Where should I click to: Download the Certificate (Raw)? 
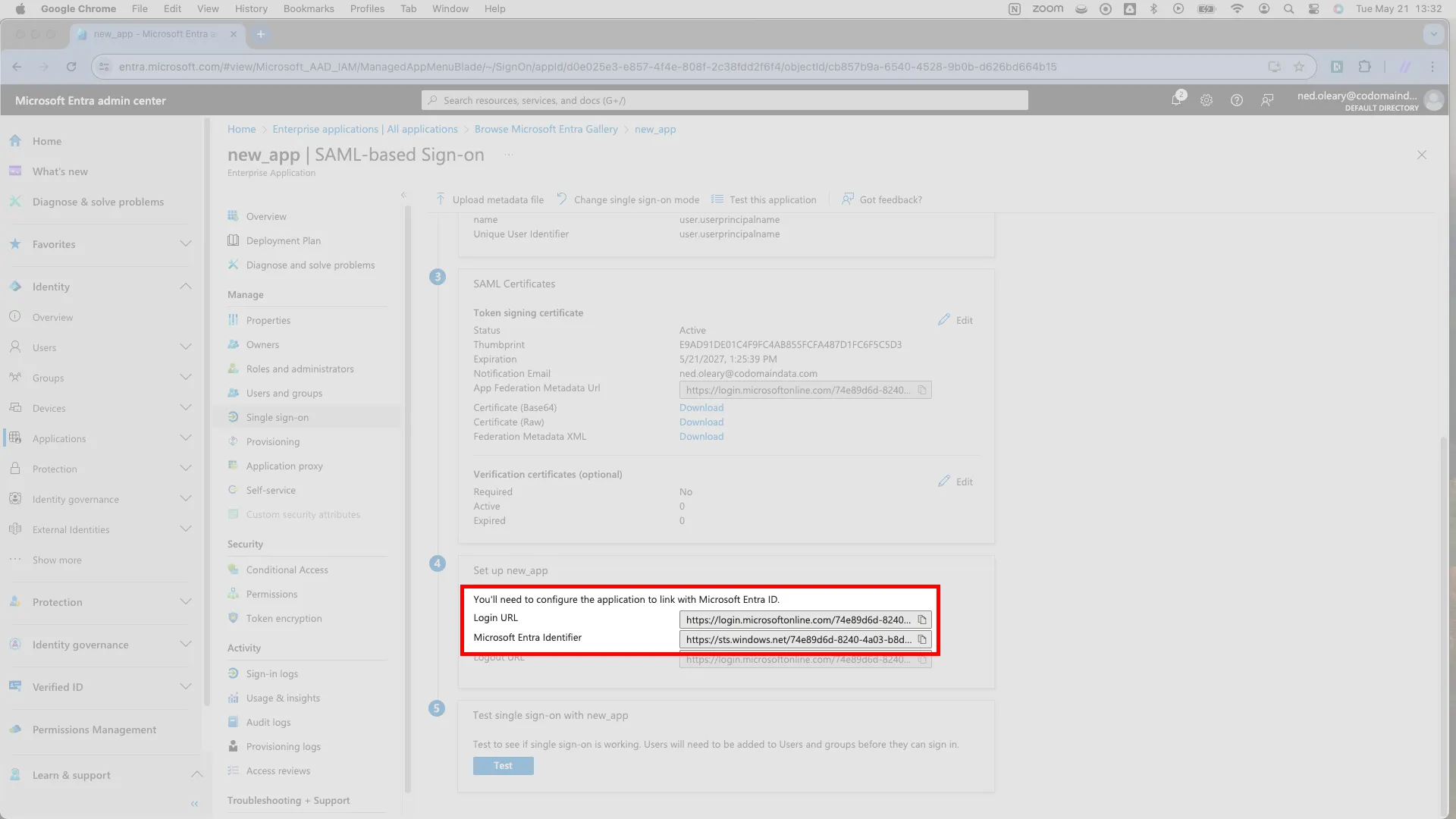(x=701, y=422)
